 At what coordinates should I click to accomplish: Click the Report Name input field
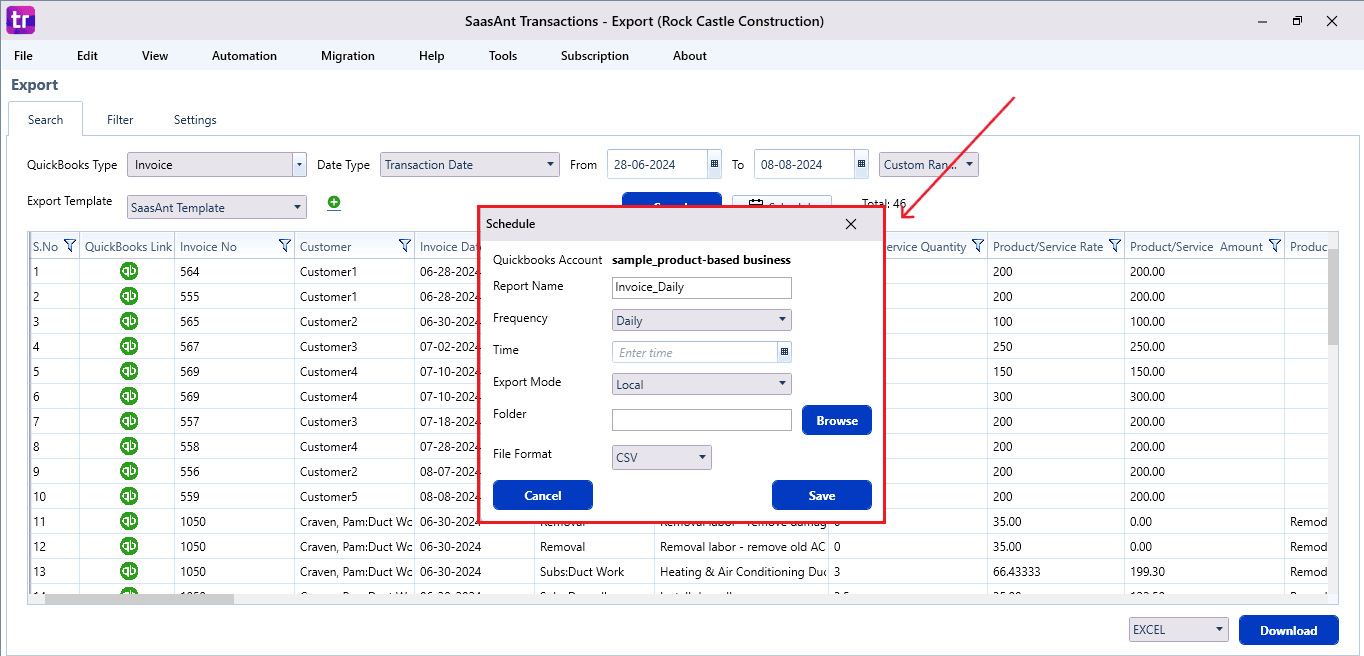point(702,287)
